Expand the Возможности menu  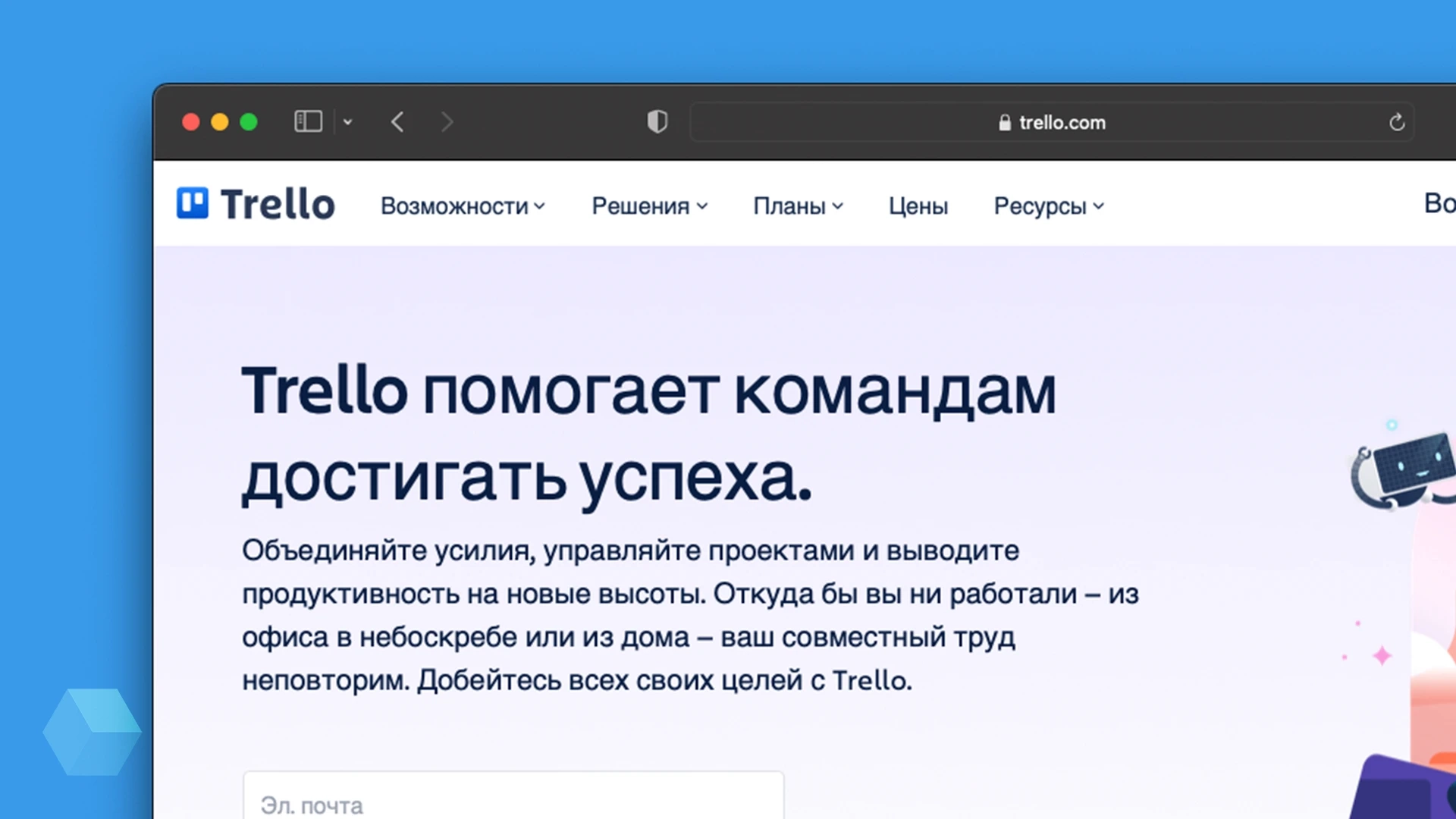click(x=463, y=206)
